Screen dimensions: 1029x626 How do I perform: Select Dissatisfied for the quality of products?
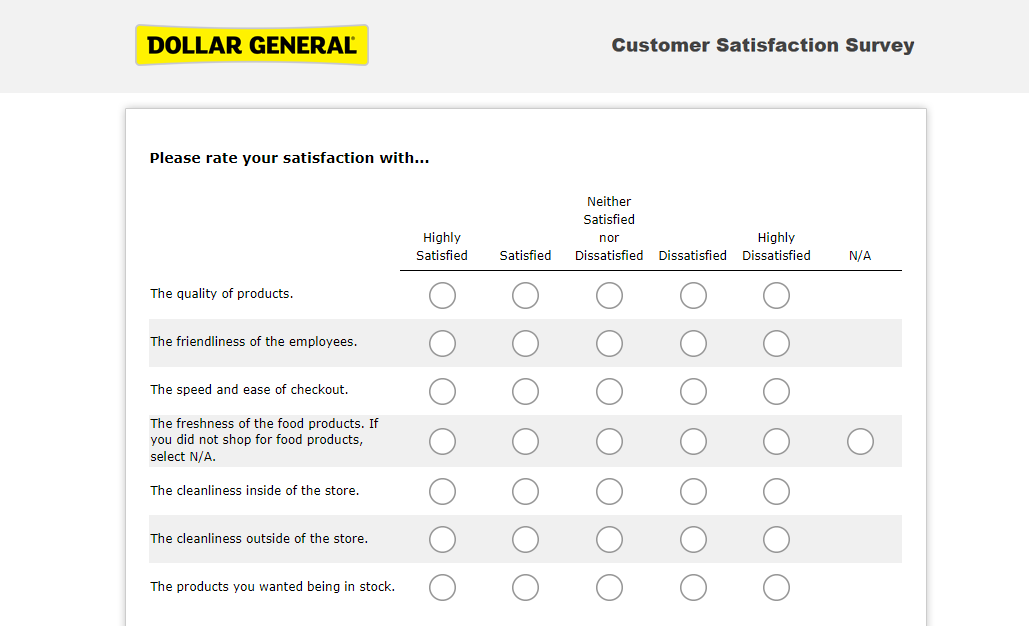coord(693,295)
